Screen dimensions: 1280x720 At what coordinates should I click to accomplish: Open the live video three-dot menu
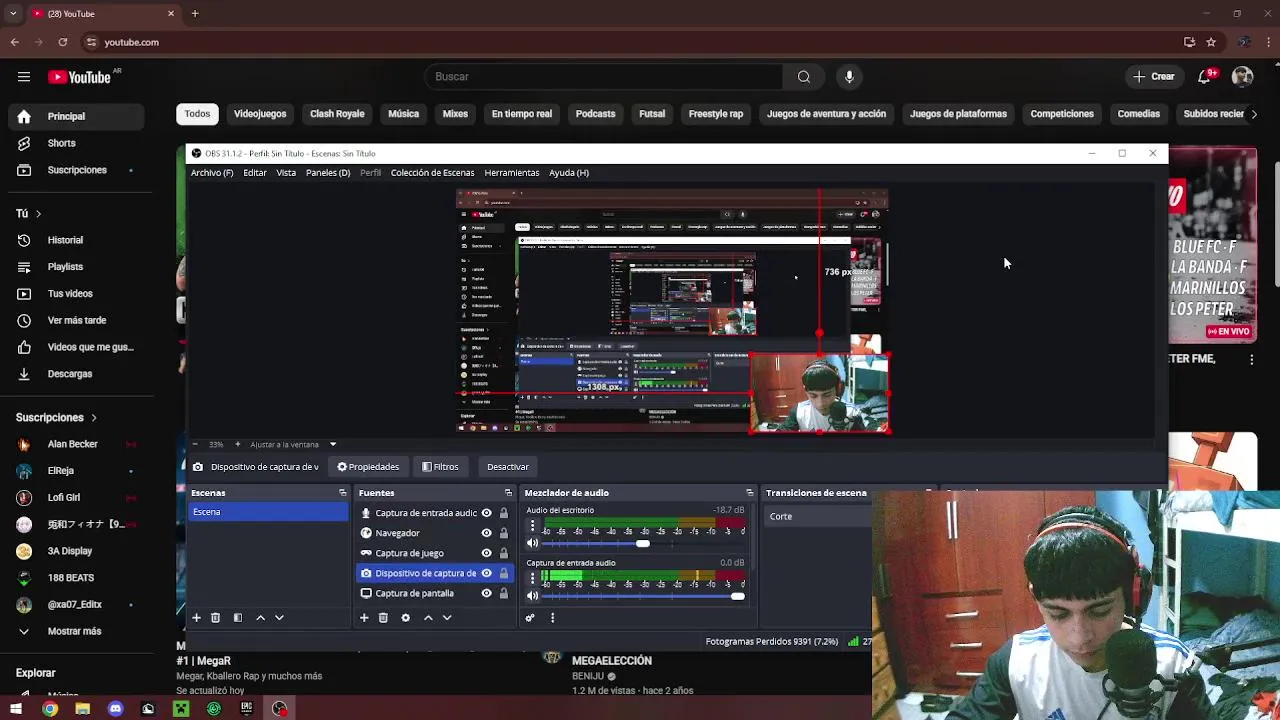pos(1251,359)
